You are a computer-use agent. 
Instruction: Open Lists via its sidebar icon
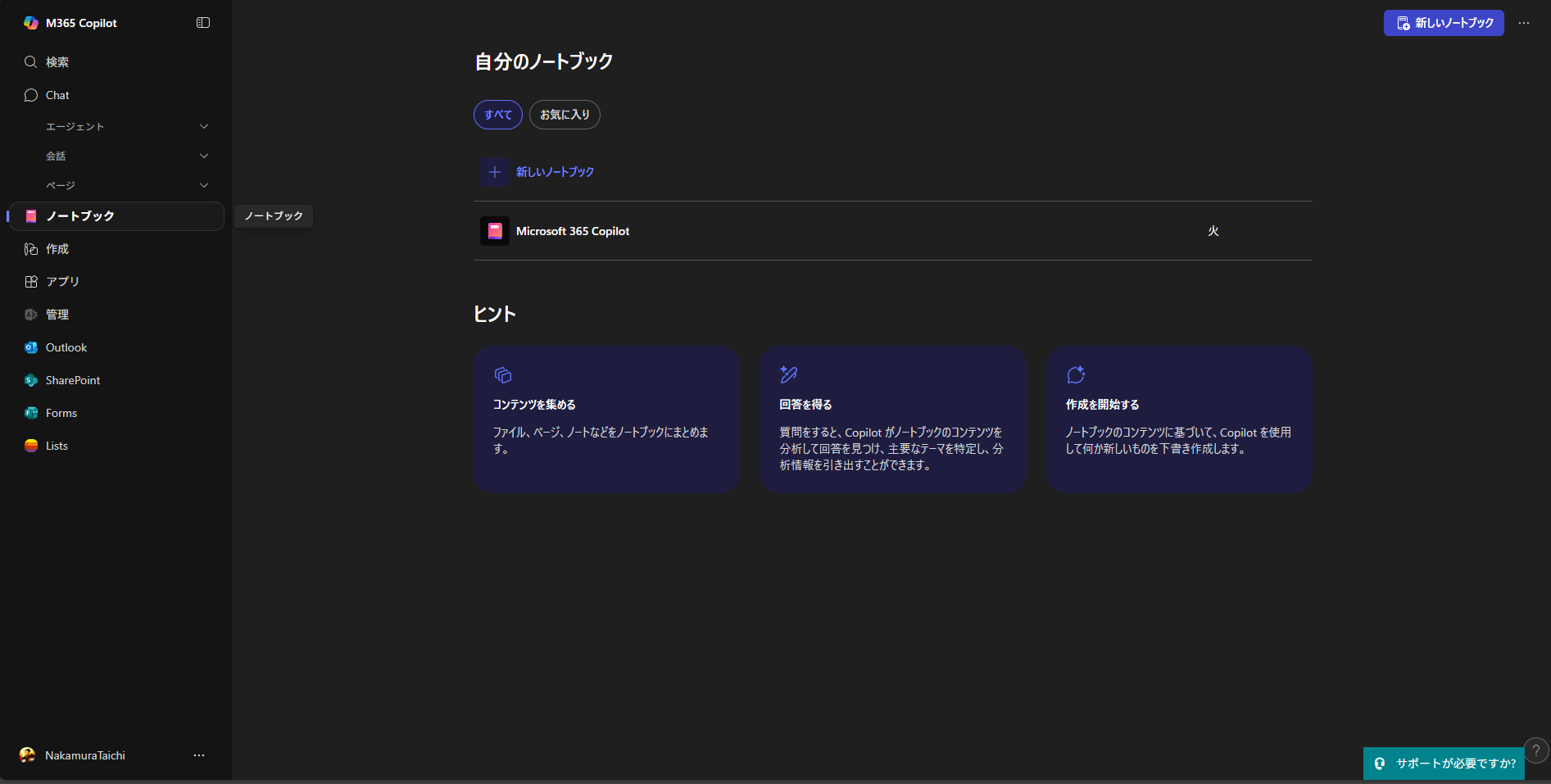click(x=31, y=446)
